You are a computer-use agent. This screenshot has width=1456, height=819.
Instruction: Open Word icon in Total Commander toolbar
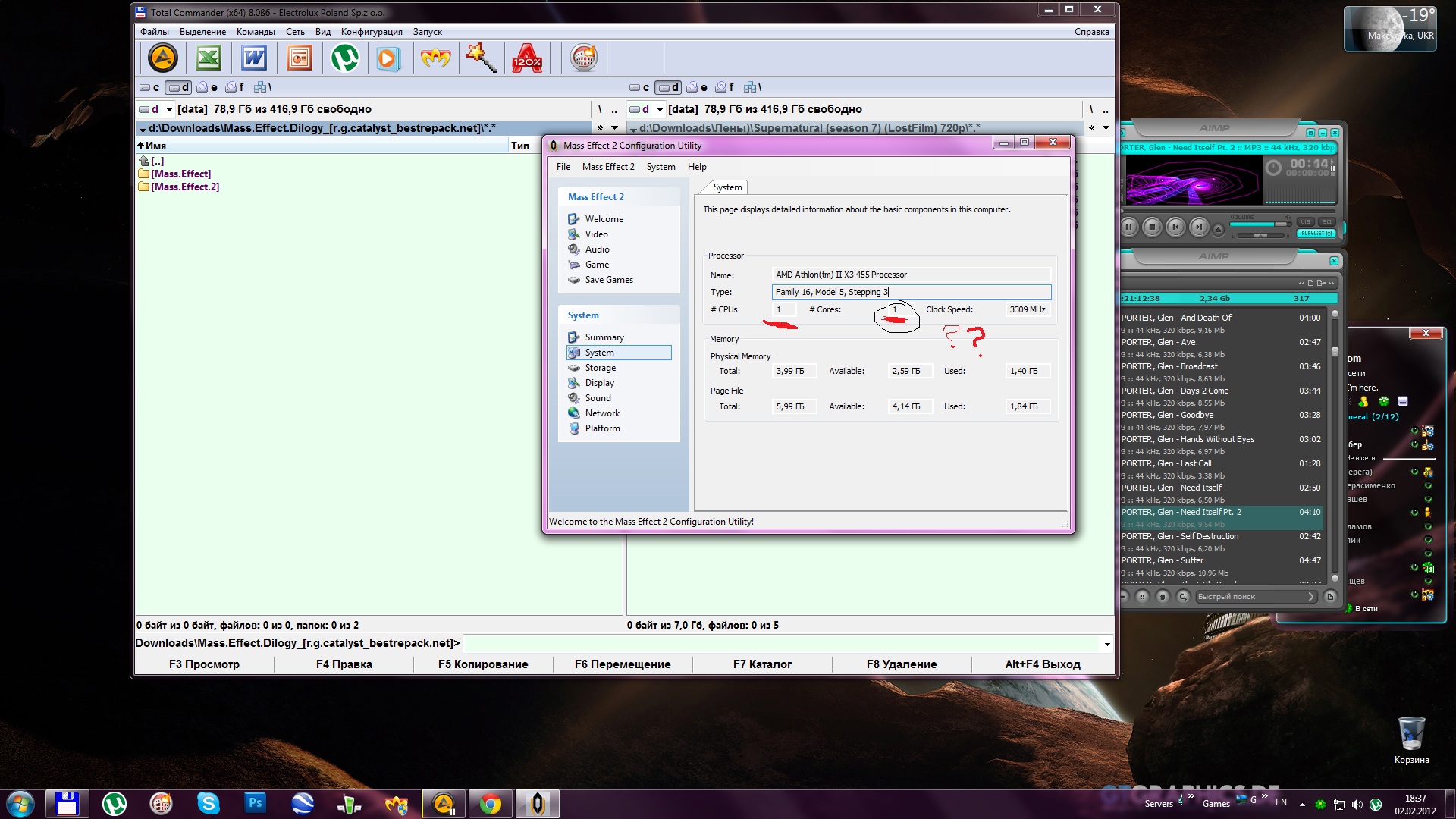(x=254, y=58)
